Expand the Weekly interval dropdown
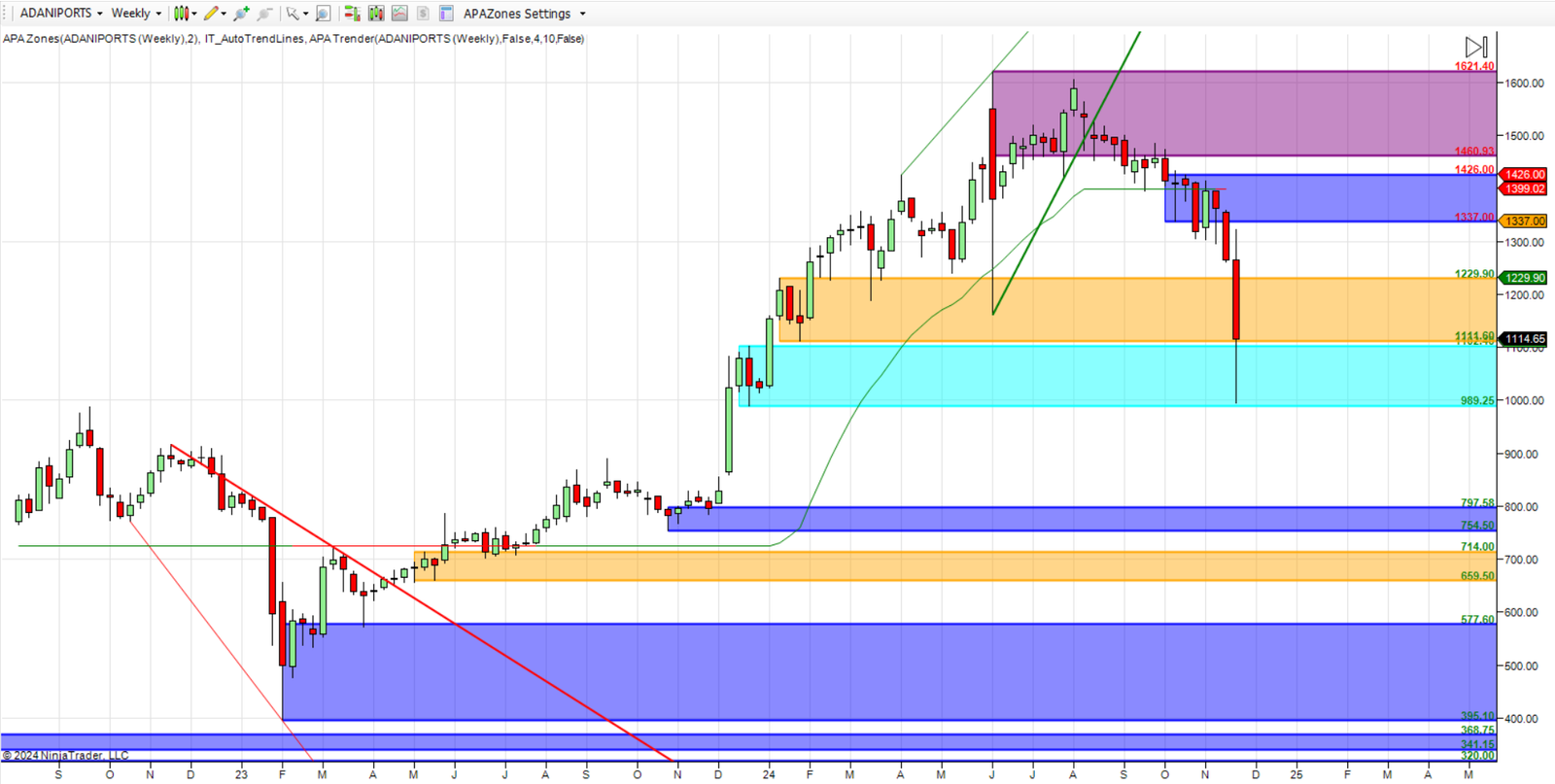The width and height of the screenshot is (1555, 784). (136, 14)
